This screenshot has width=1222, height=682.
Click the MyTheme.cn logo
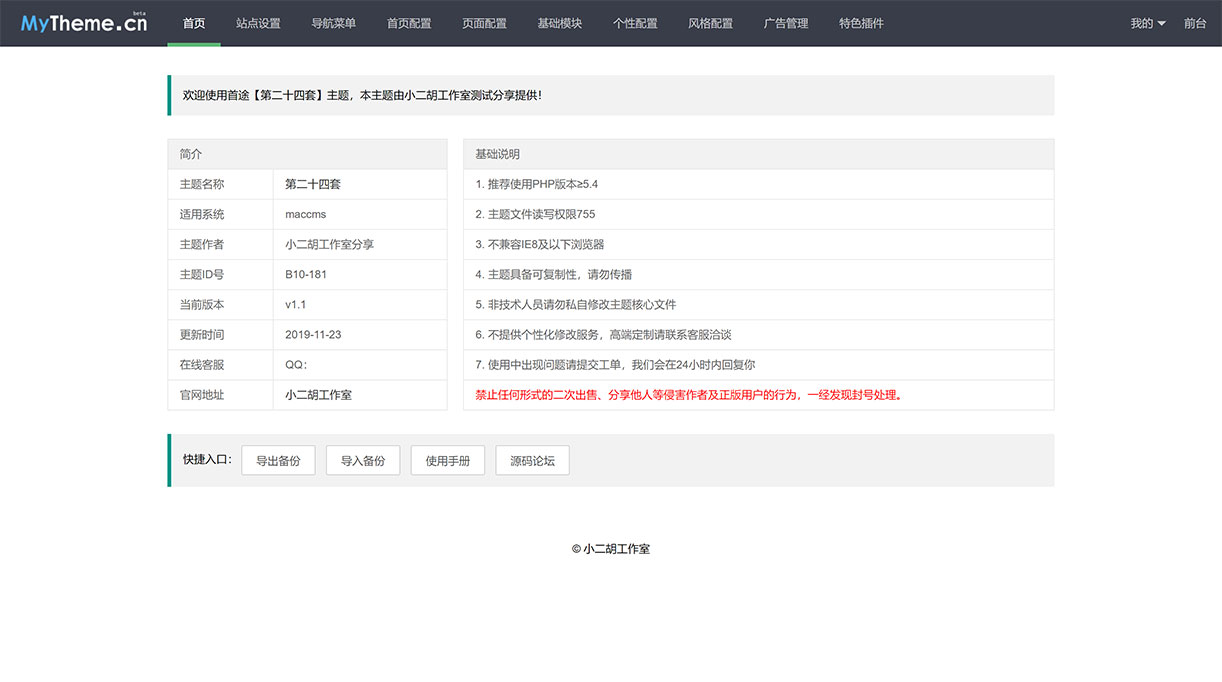(x=83, y=22)
